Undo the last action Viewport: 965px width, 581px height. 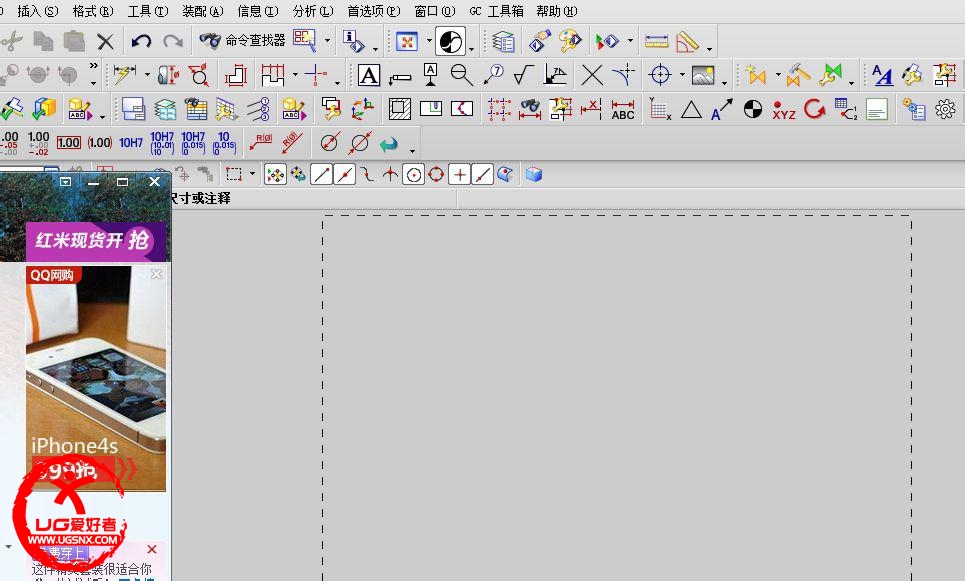coord(142,42)
